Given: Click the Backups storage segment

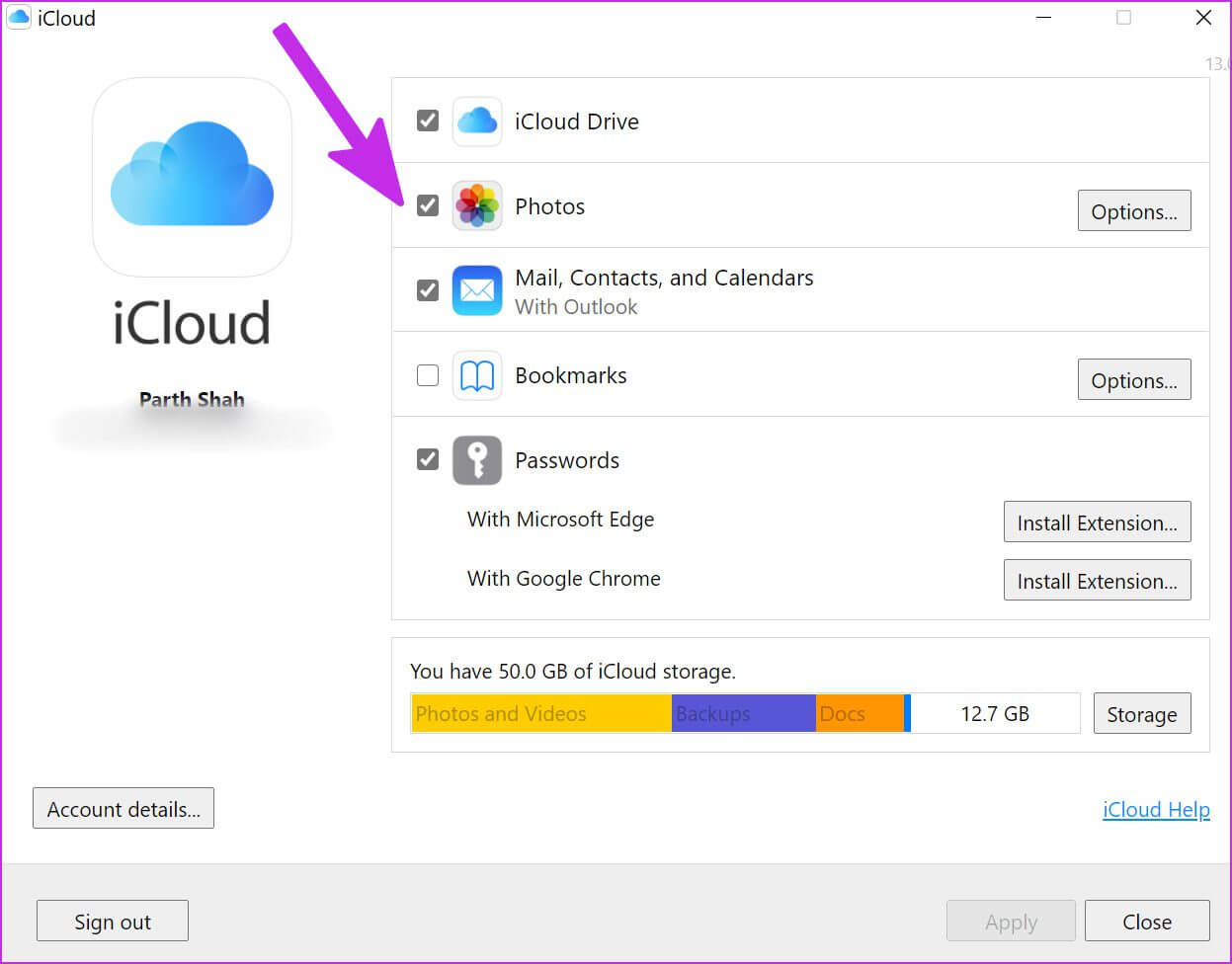Looking at the screenshot, I should point(744,713).
